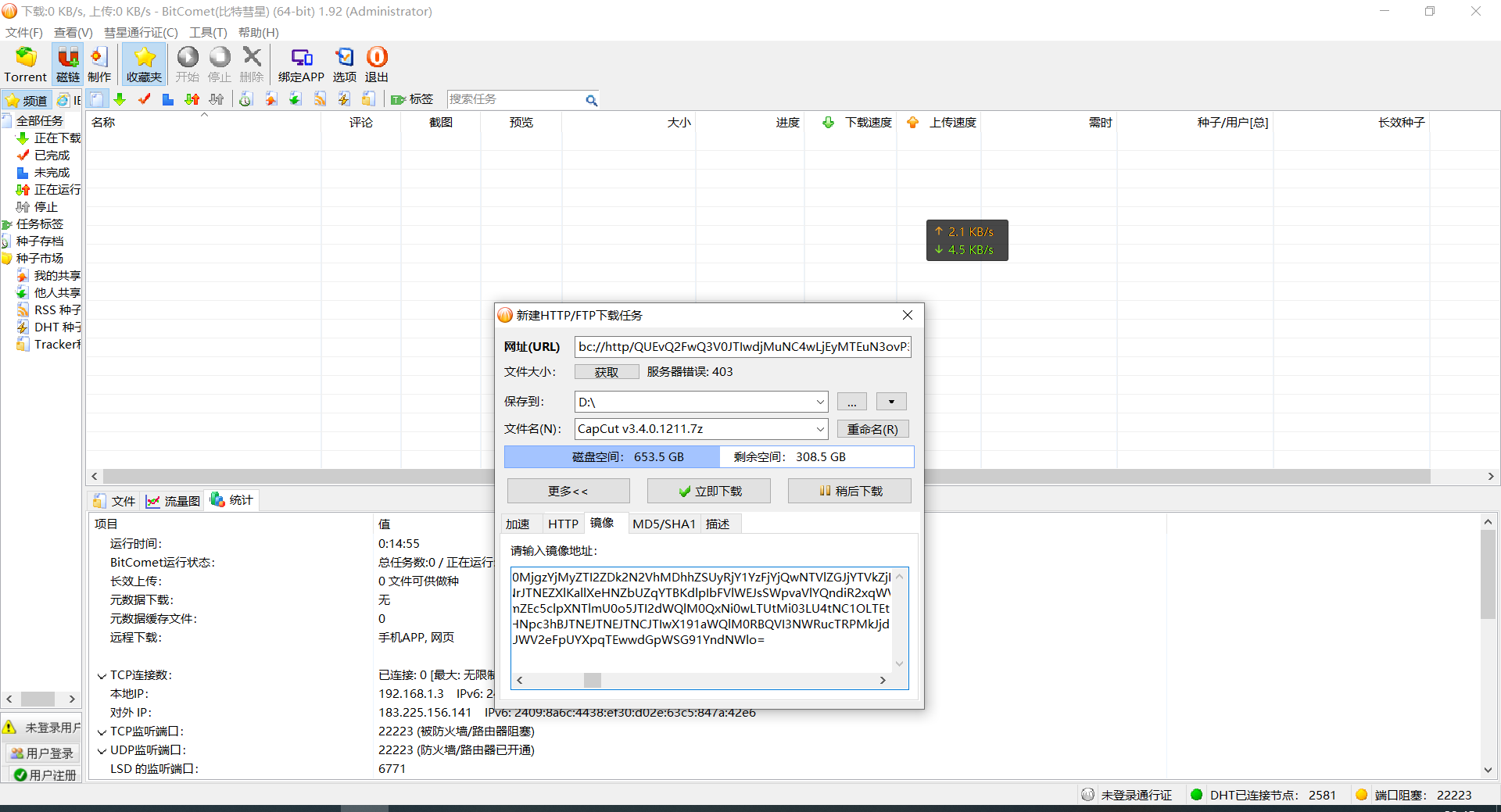
Task: Open the 工具(T) menu
Action: pyautogui.click(x=208, y=32)
